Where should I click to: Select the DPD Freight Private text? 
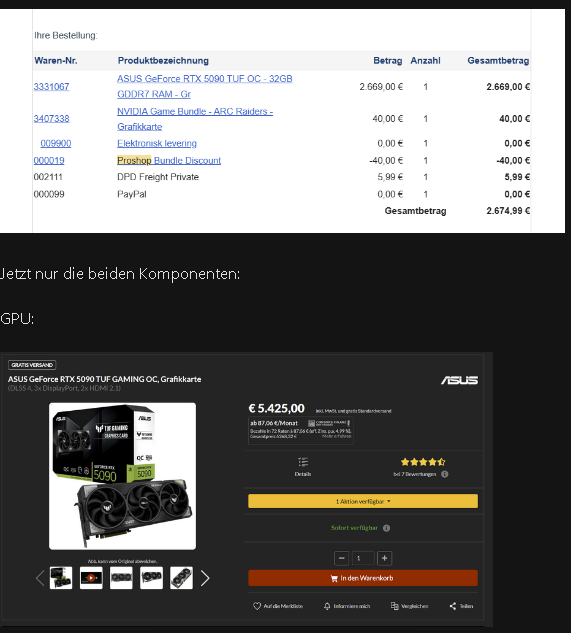point(158,177)
